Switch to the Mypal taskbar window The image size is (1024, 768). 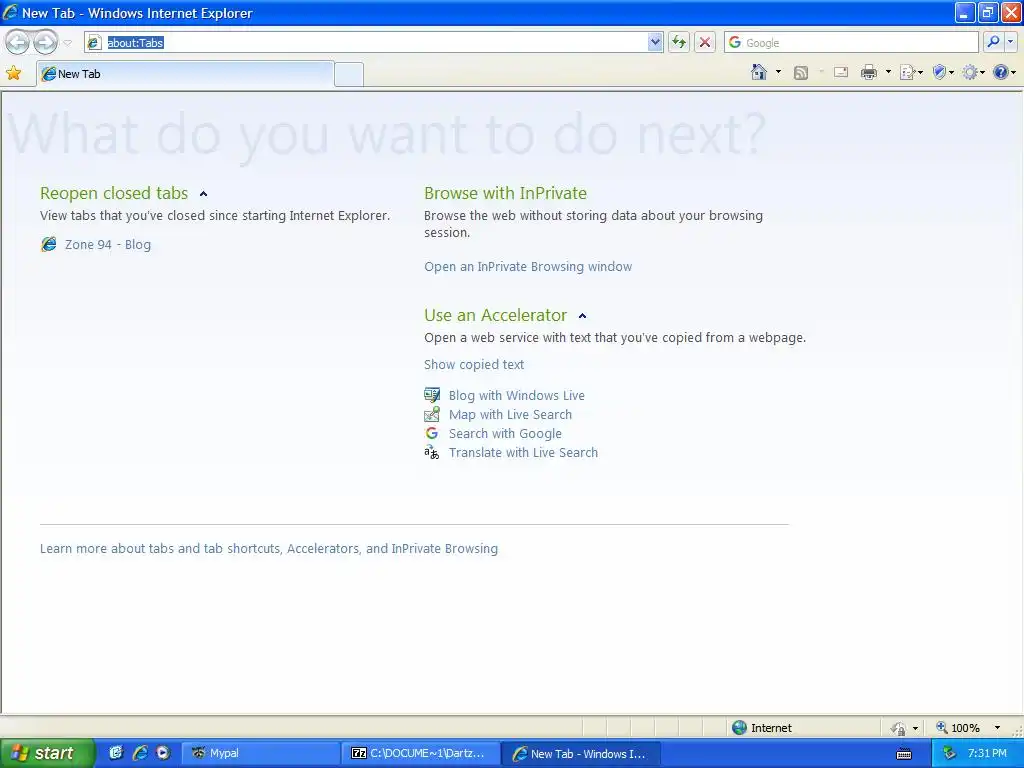click(259, 753)
